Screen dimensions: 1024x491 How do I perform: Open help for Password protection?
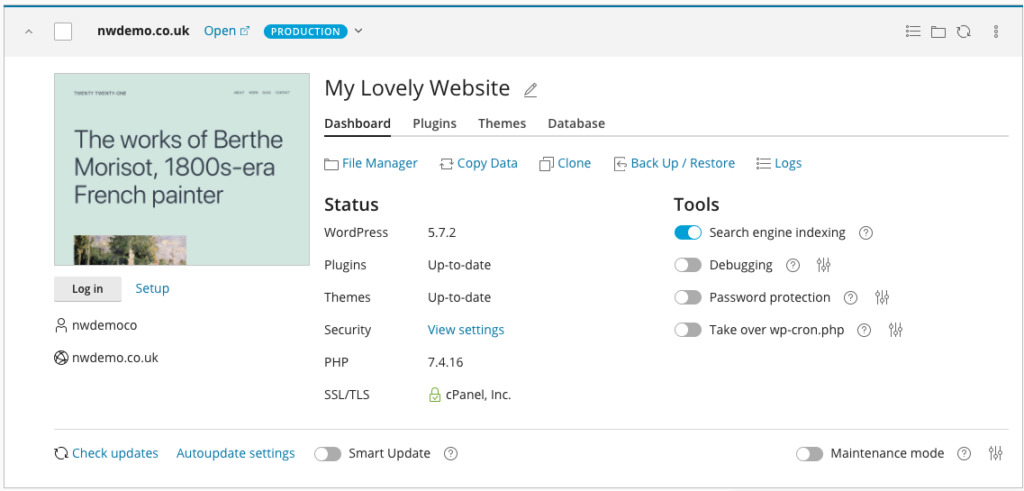coord(850,298)
